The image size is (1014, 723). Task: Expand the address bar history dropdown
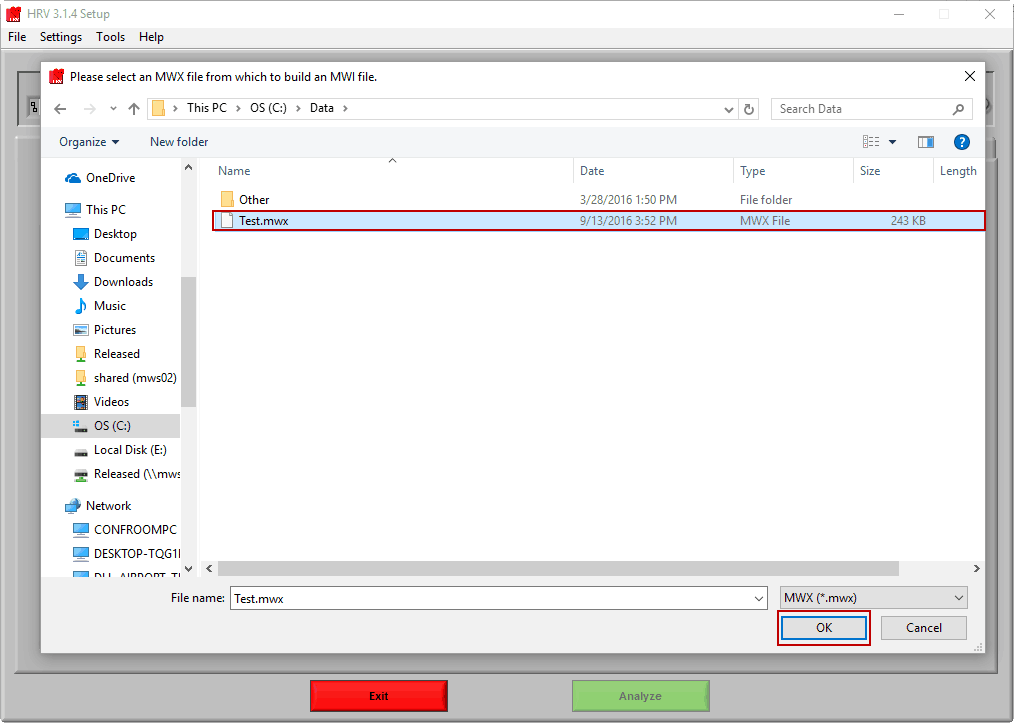729,109
